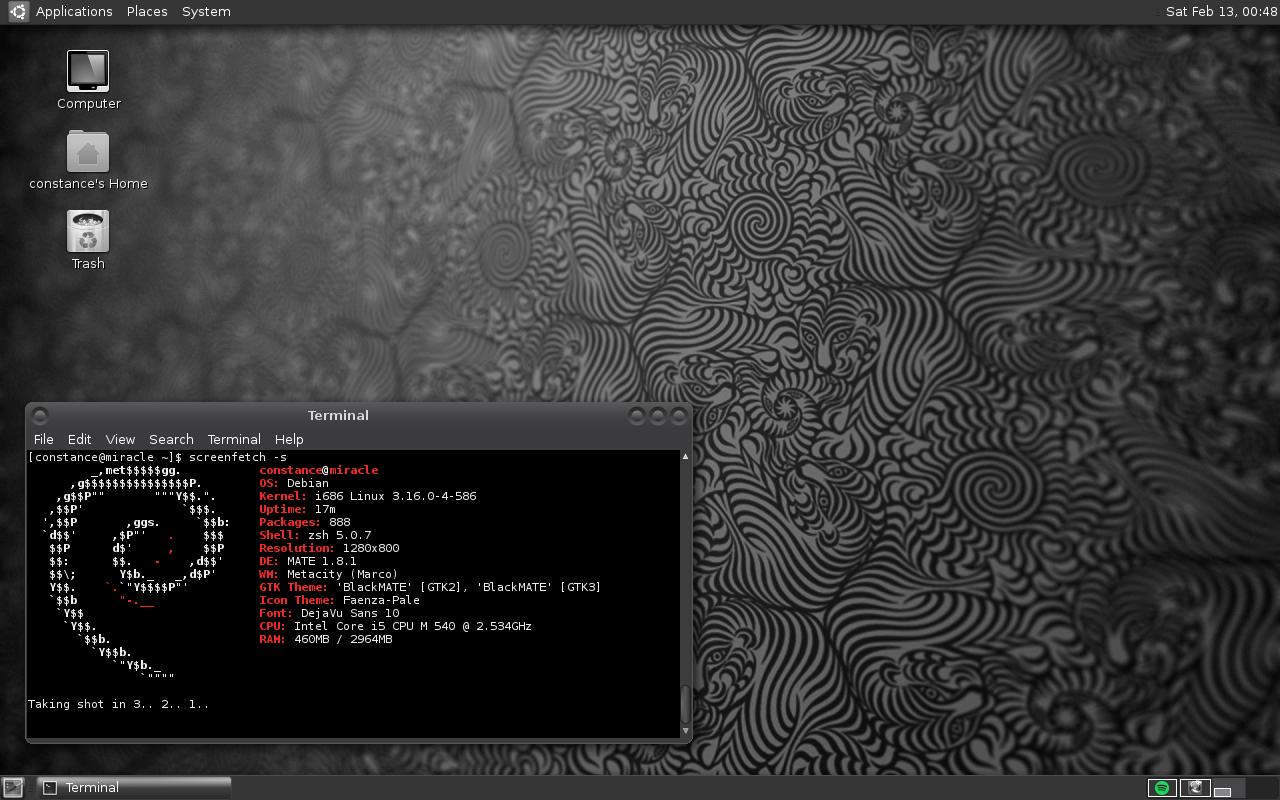Open the Computer desktop icon
The image size is (1280, 800).
[88, 72]
